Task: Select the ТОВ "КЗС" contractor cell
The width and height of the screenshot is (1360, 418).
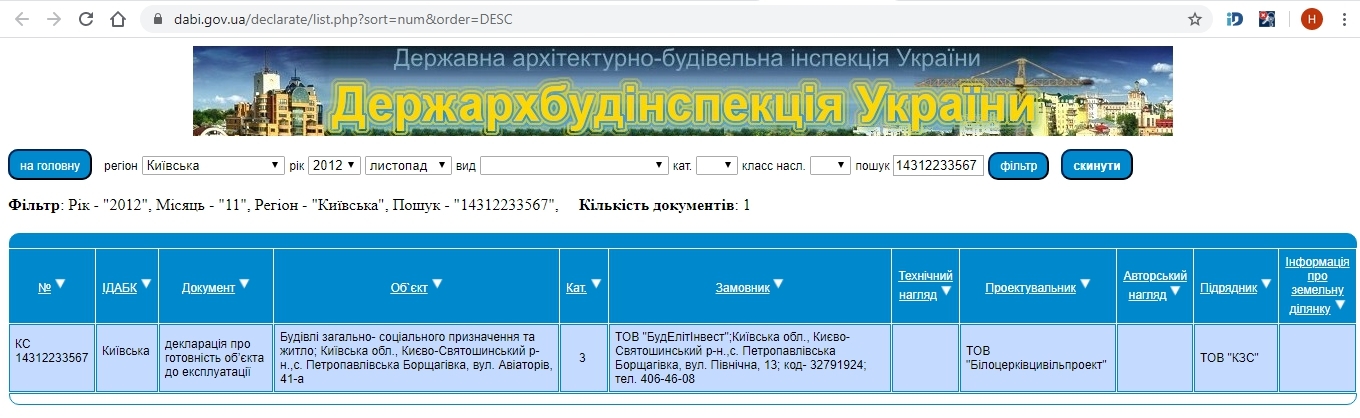Action: (x=1235, y=357)
